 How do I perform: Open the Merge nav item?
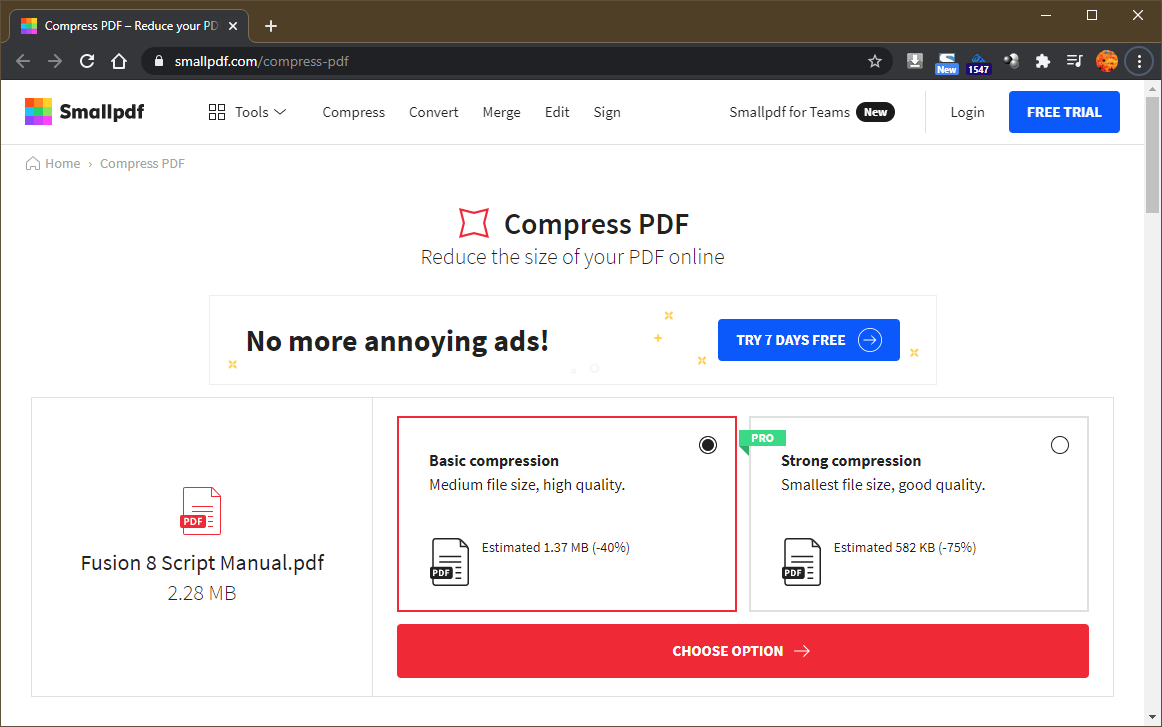(502, 112)
